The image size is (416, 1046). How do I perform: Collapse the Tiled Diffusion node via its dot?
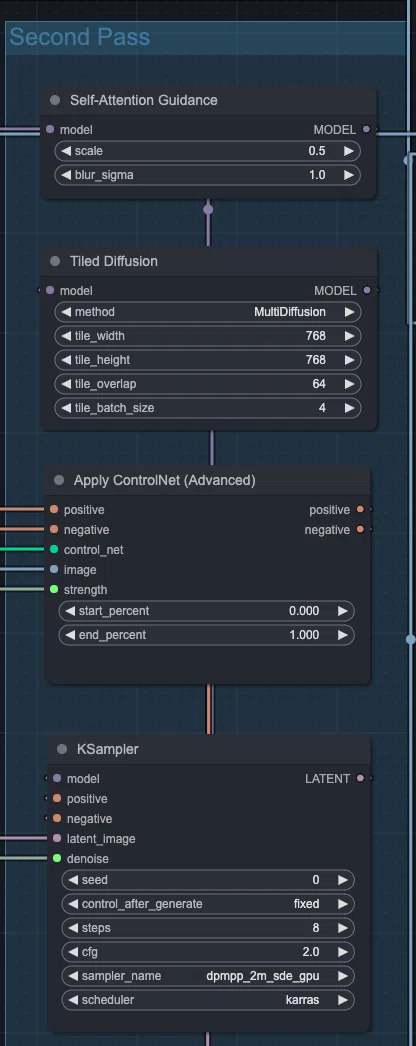pos(55,262)
